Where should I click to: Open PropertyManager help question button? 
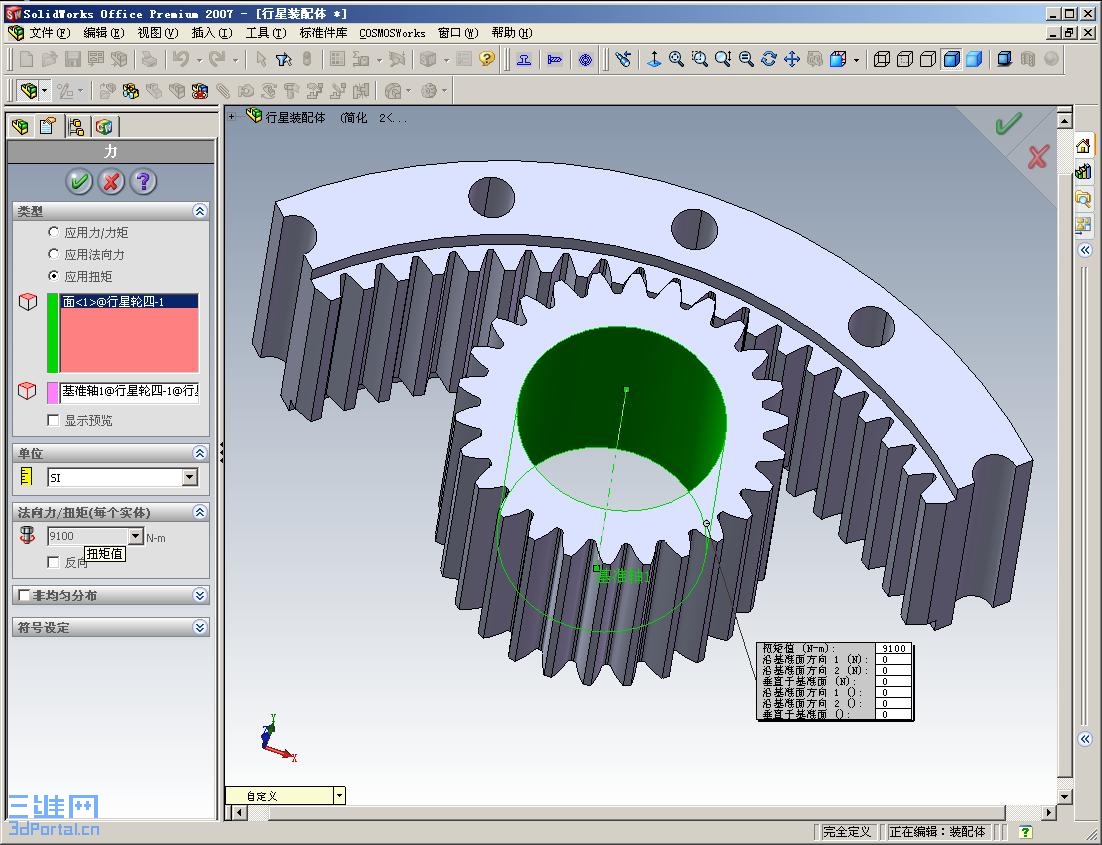click(x=143, y=182)
